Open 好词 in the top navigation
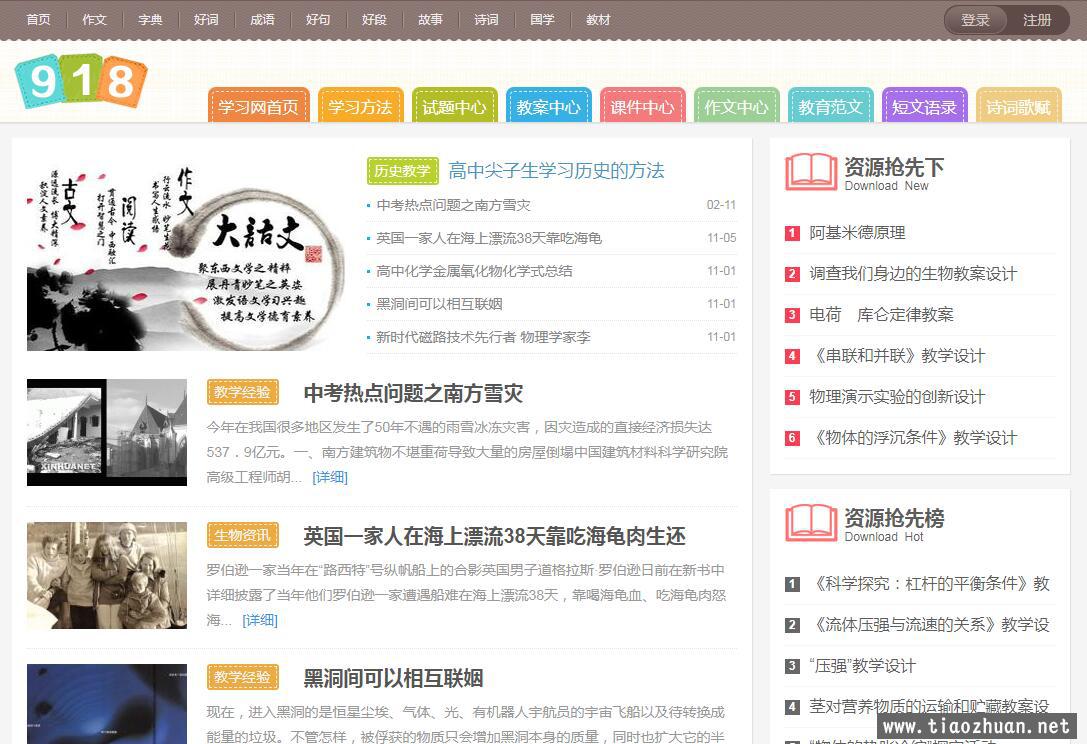This screenshot has height=744, width=1087. click(x=206, y=19)
